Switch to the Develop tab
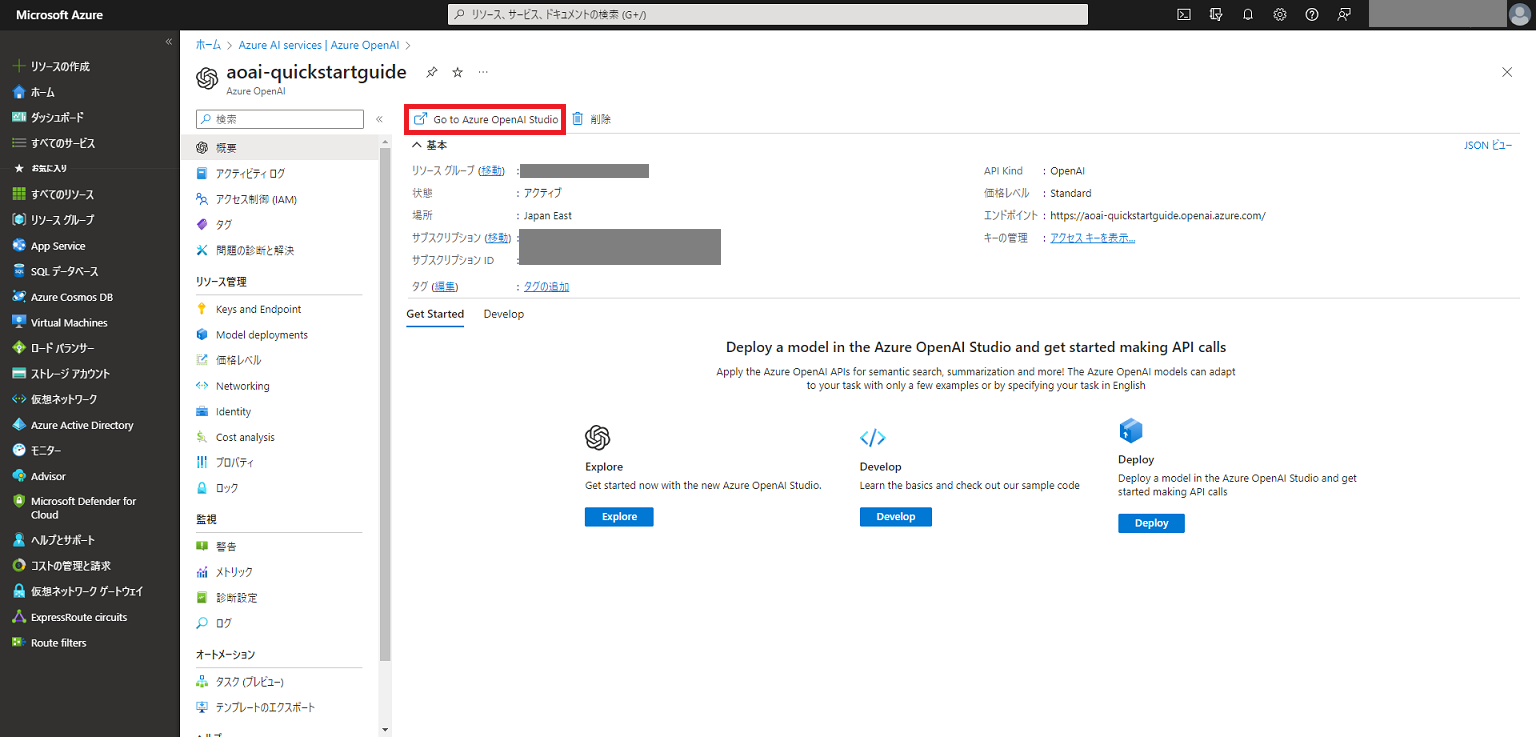 pos(503,314)
